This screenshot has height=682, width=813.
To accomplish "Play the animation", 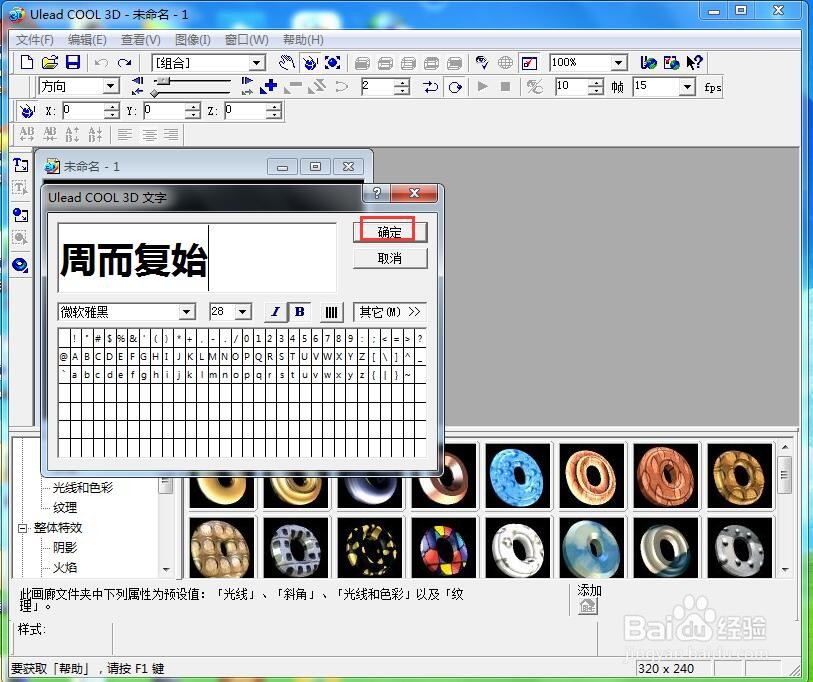I will coord(482,87).
